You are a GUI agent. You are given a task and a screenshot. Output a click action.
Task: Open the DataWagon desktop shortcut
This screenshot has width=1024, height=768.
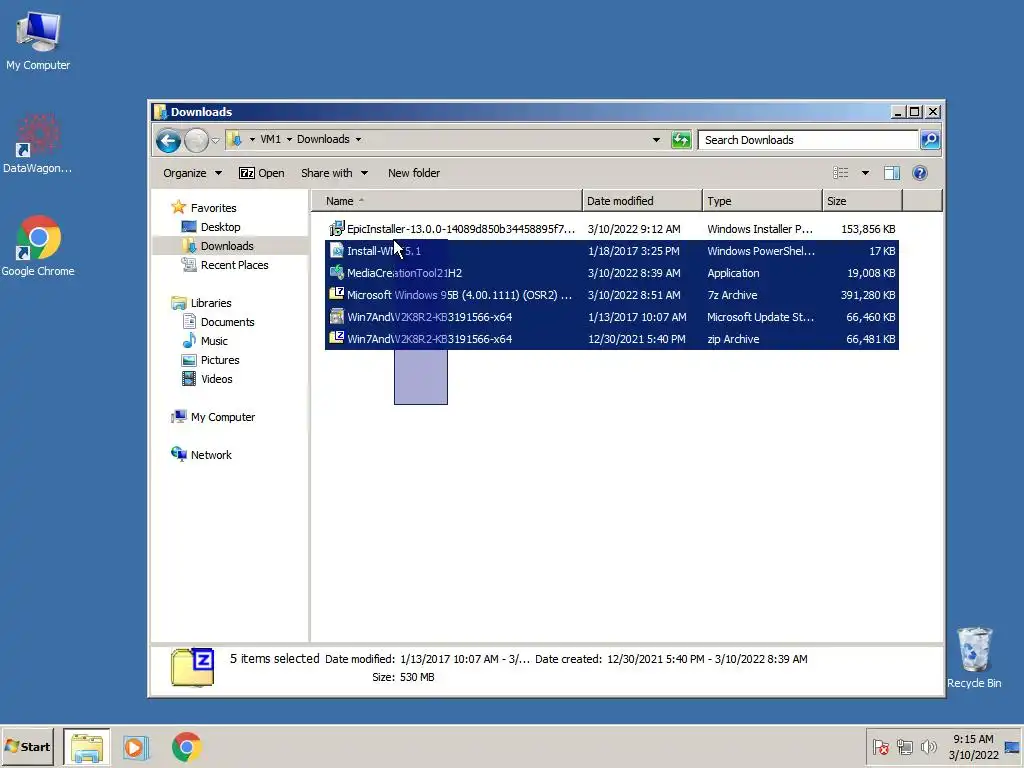[x=37, y=144]
